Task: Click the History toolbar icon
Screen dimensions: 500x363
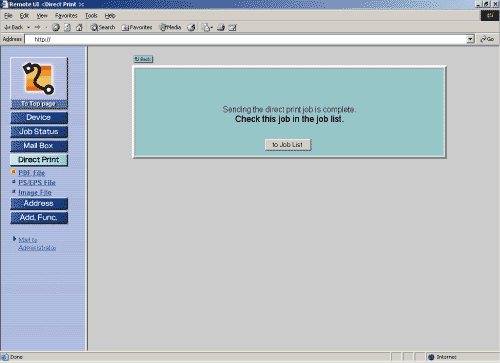Action: click(x=191, y=27)
